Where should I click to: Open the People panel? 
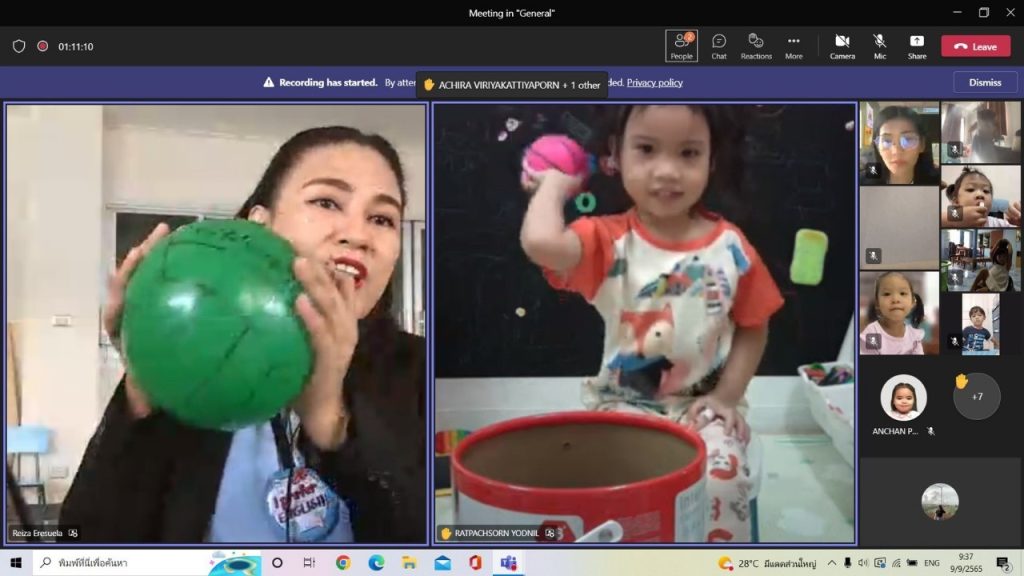(x=681, y=46)
